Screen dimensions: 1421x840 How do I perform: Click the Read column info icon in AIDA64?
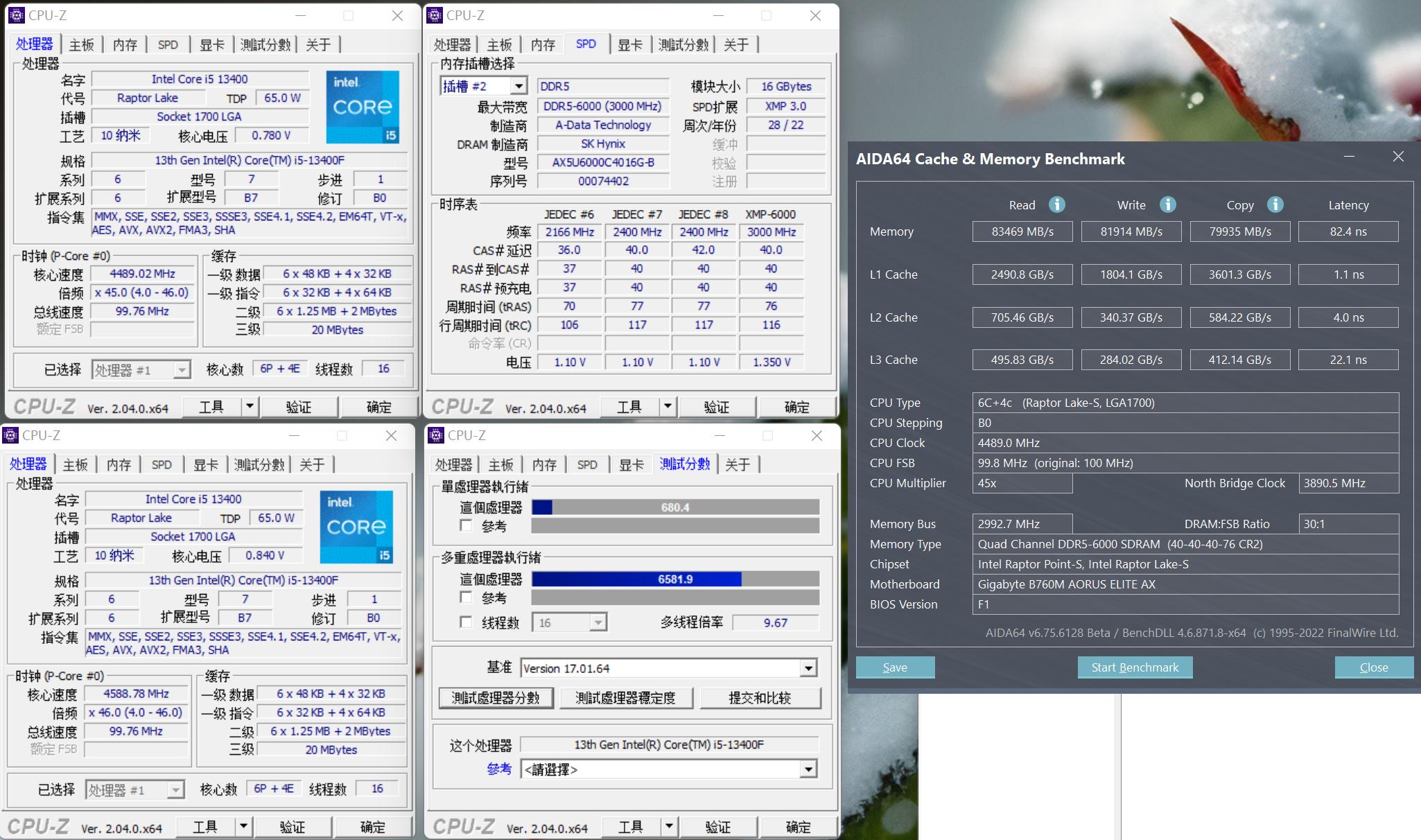tap(1056, 204)
